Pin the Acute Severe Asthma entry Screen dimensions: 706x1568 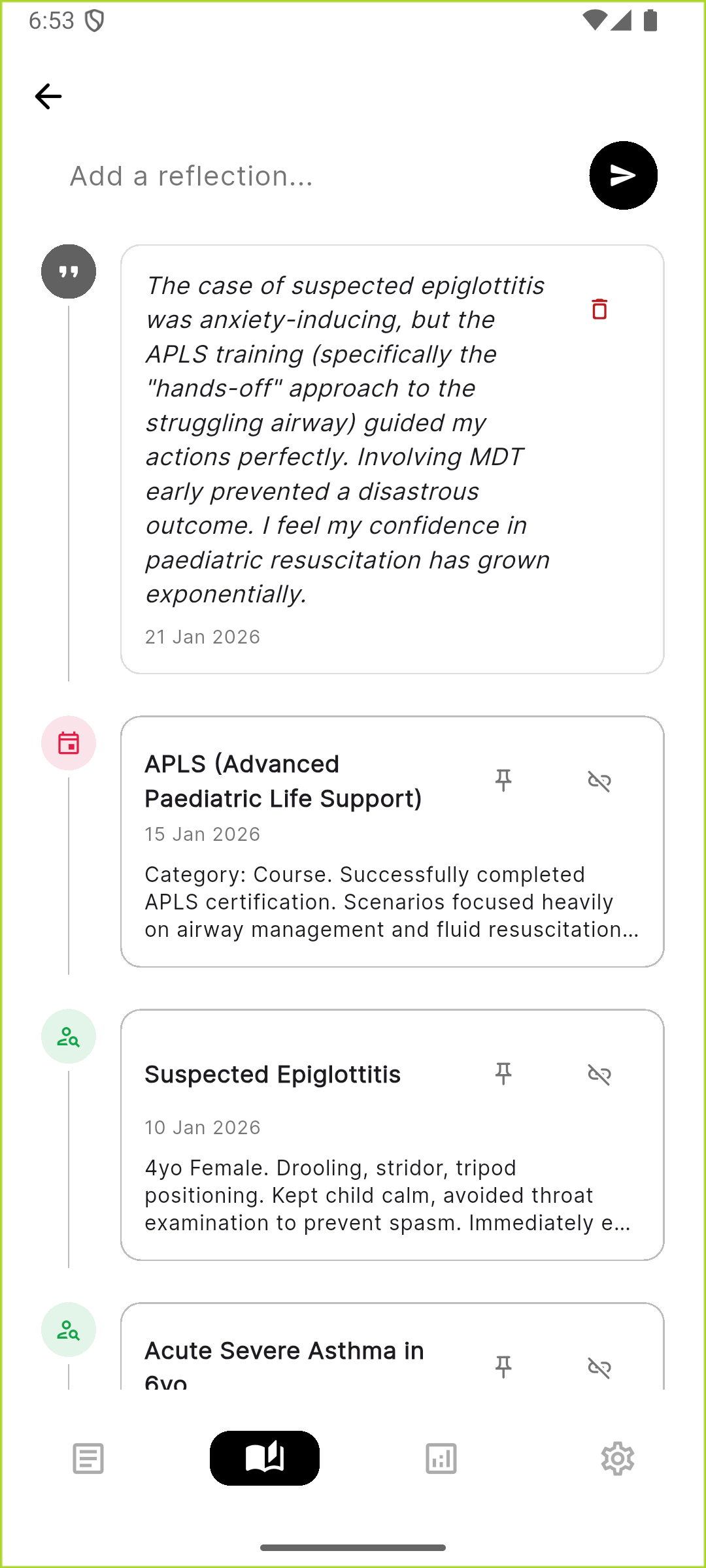(x=503, y=1366)
